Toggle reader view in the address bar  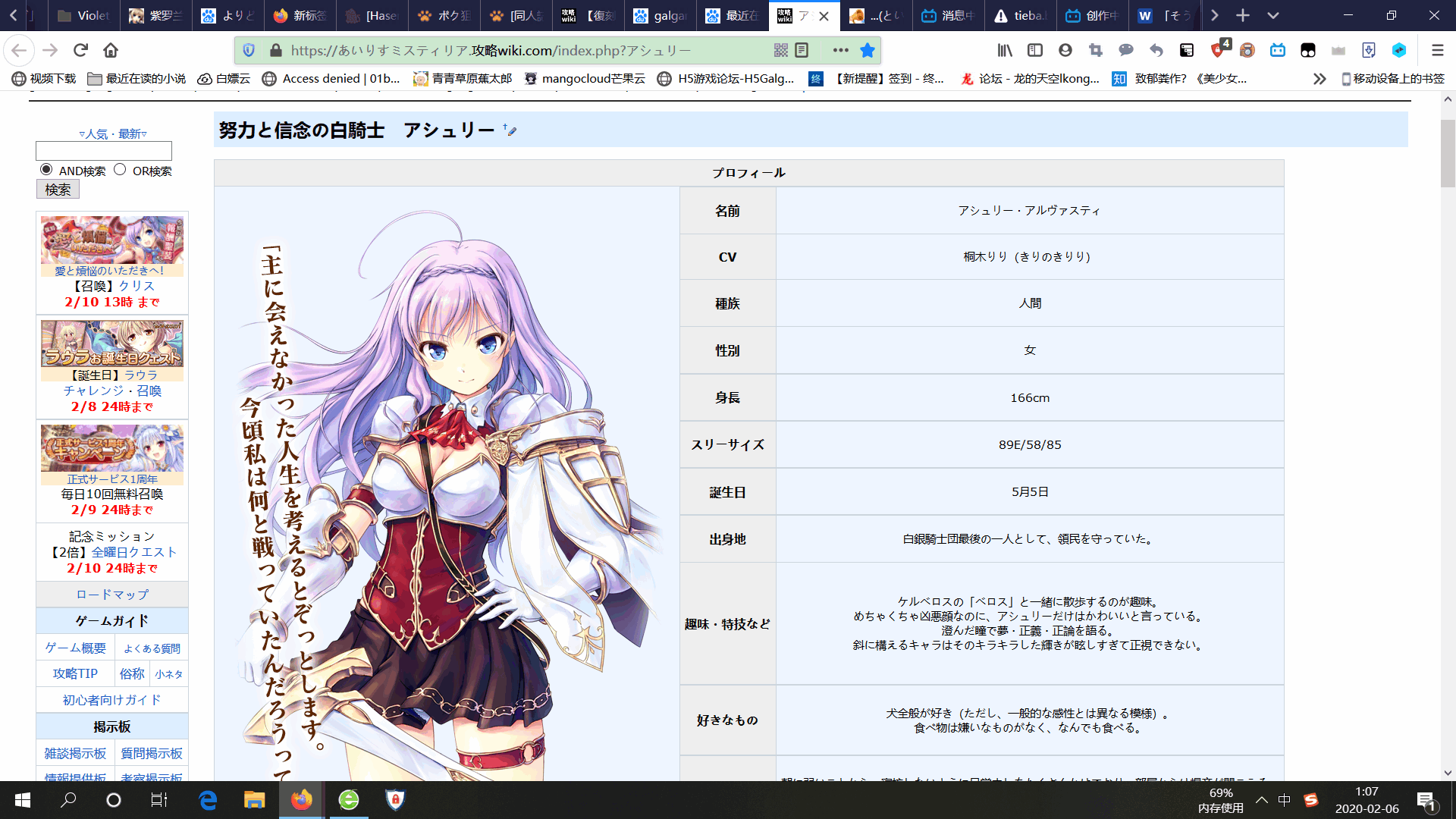tap(802, 50)
